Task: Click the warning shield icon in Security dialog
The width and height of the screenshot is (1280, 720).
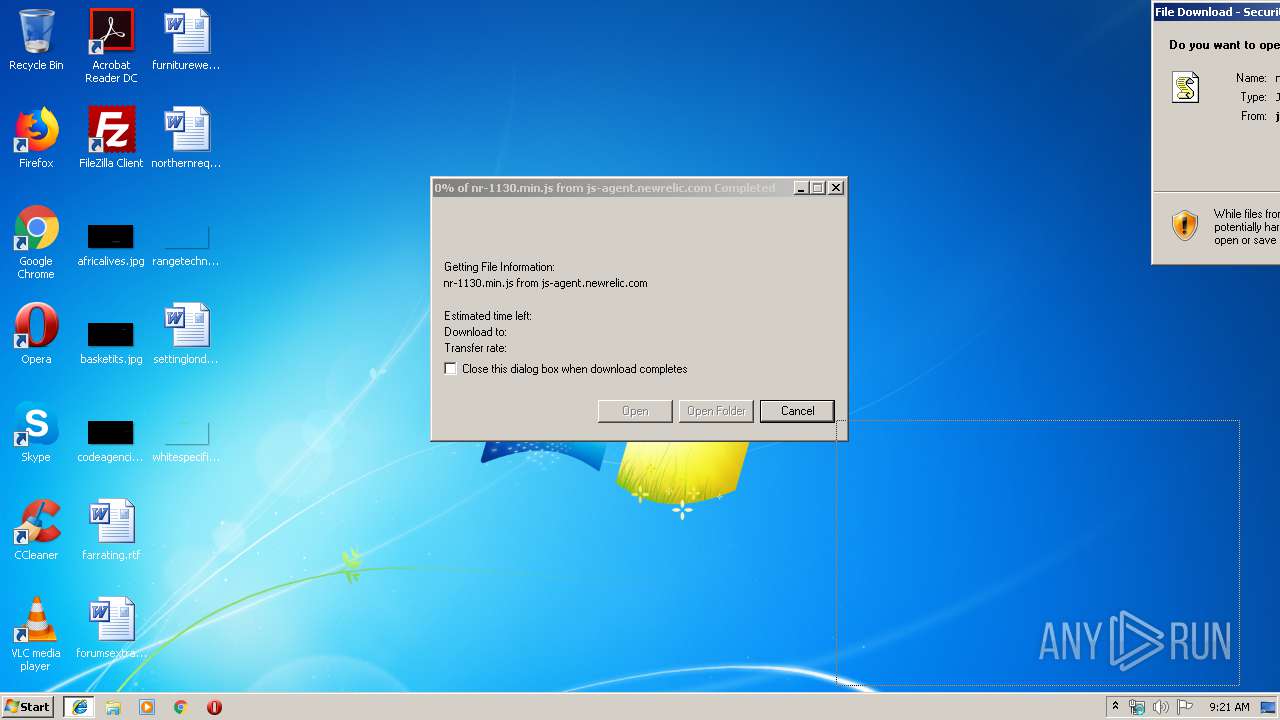Action: 1185,225
